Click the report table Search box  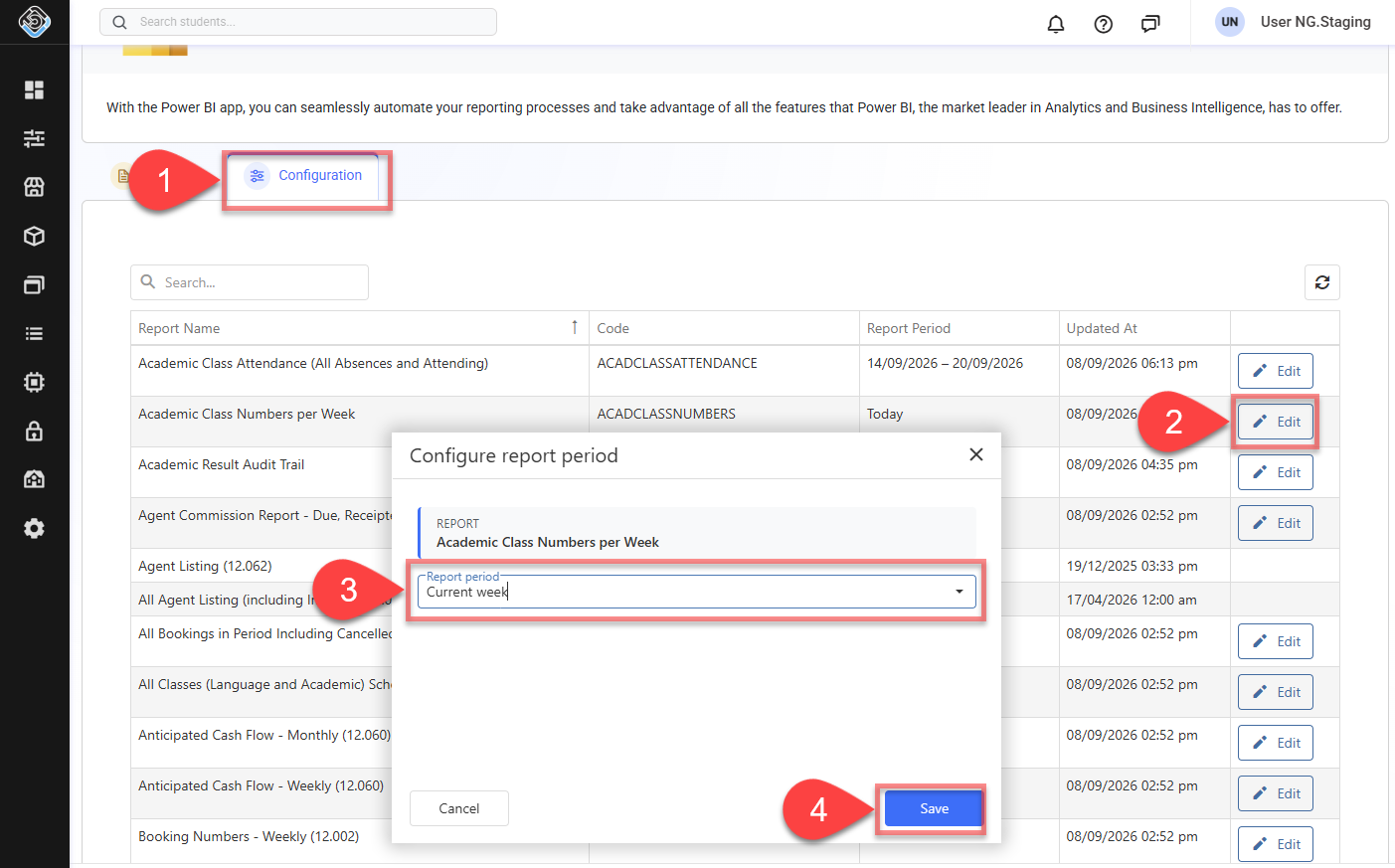[250, 282]
